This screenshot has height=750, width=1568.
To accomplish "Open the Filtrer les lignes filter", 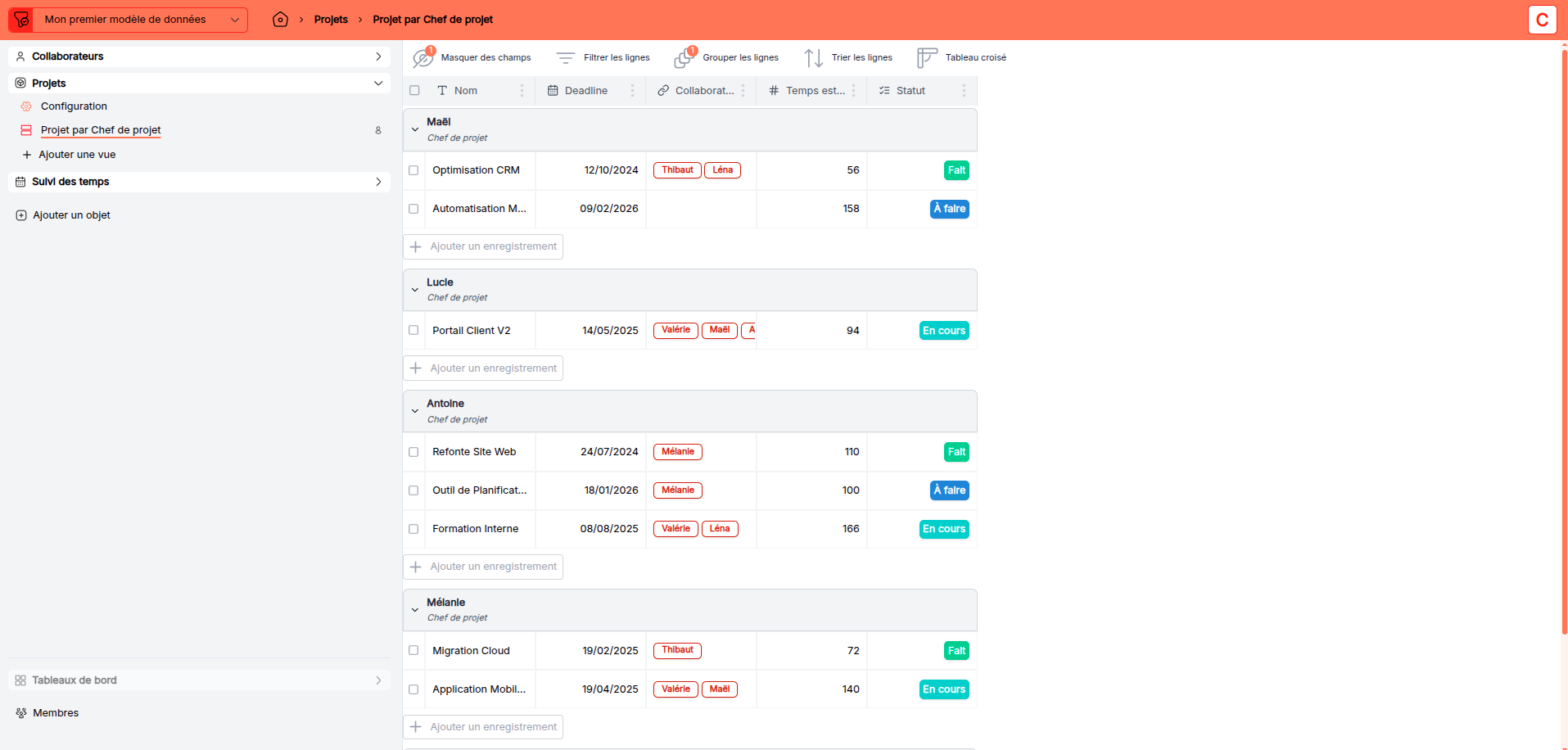I will 566,57.
